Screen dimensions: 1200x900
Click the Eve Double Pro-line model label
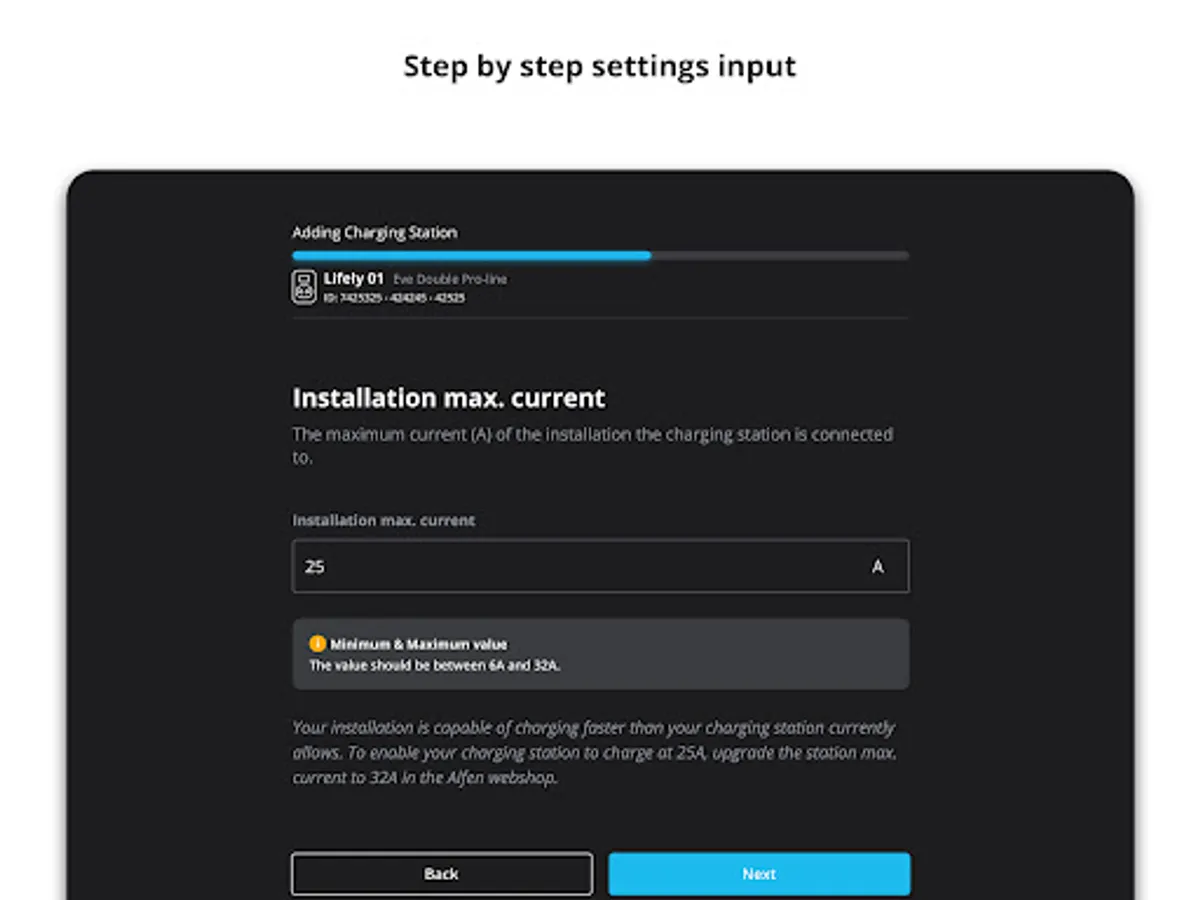coord(450,279)
